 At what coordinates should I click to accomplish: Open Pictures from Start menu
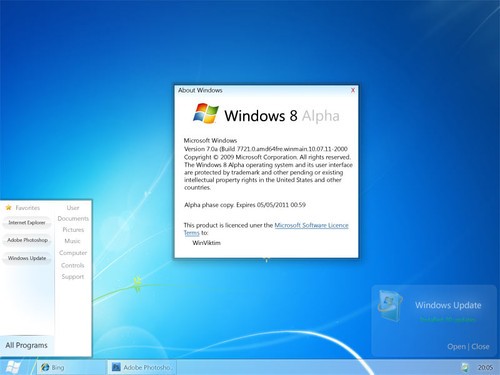tap(73, 230)
